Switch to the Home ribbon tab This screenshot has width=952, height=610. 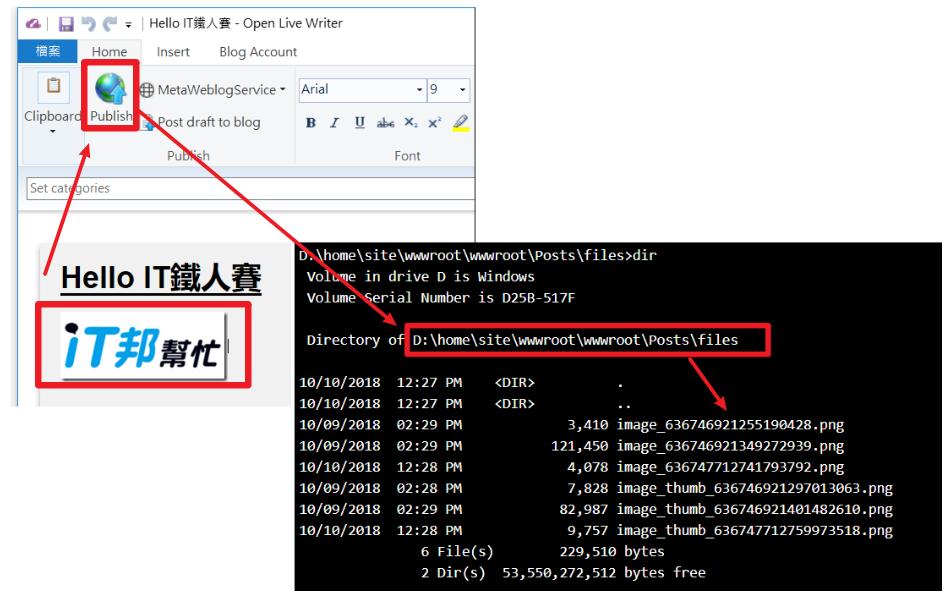coord(109,52)
